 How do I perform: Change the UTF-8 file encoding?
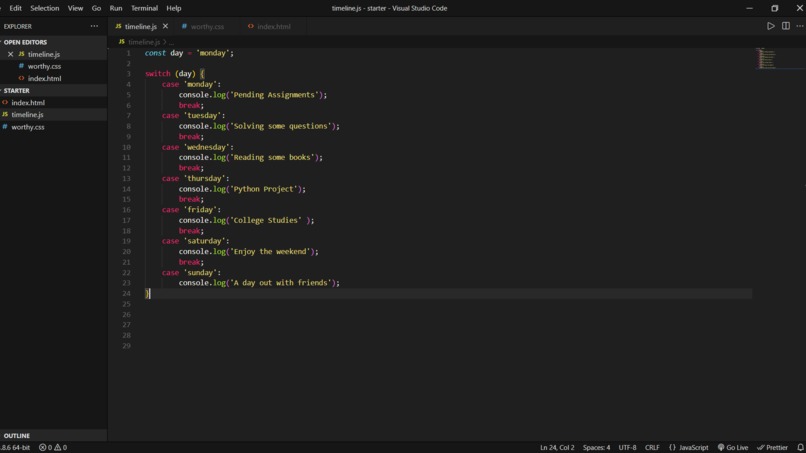click(x=627, y=447)
